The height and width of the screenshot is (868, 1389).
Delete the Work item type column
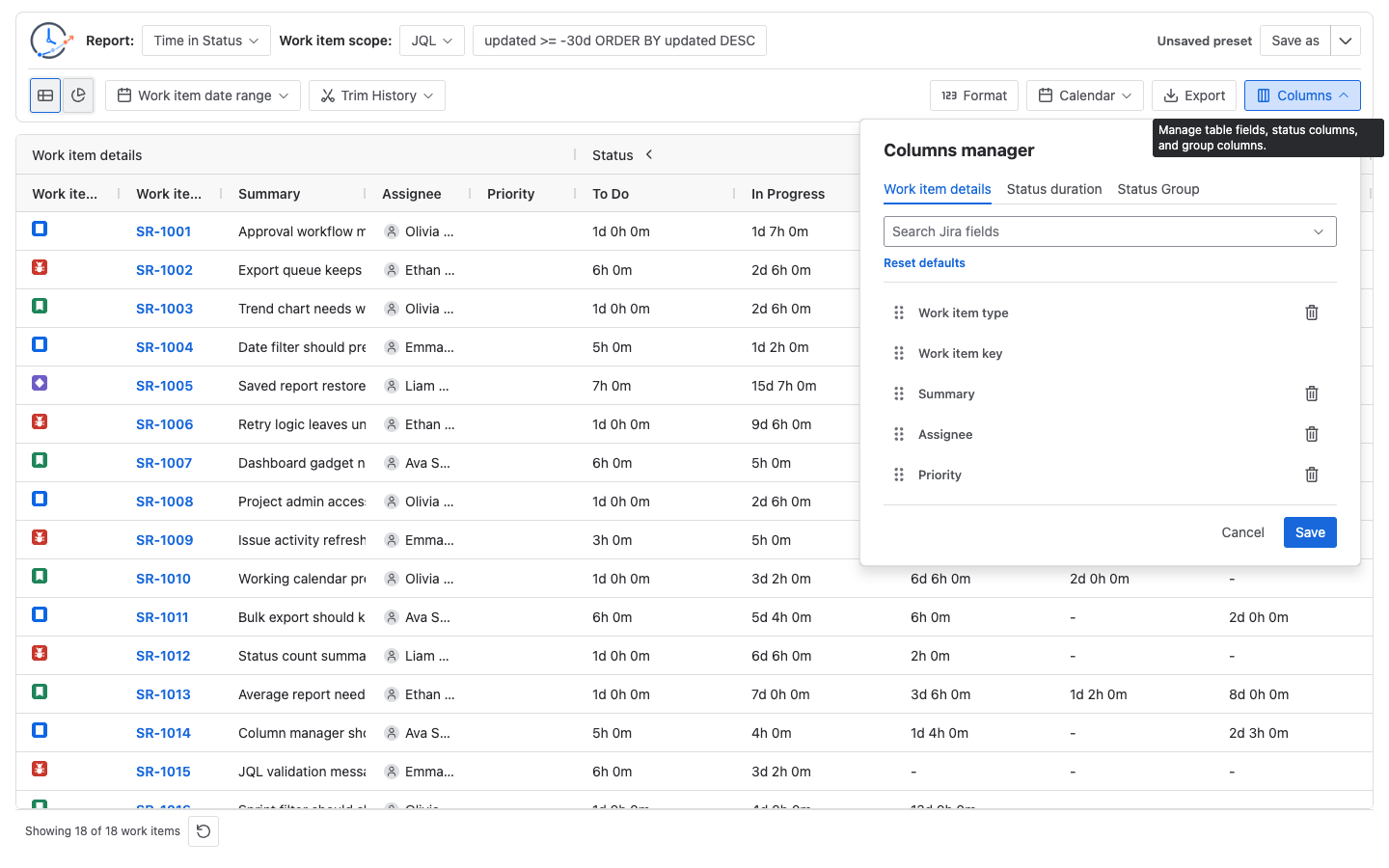coord(1312,312)
